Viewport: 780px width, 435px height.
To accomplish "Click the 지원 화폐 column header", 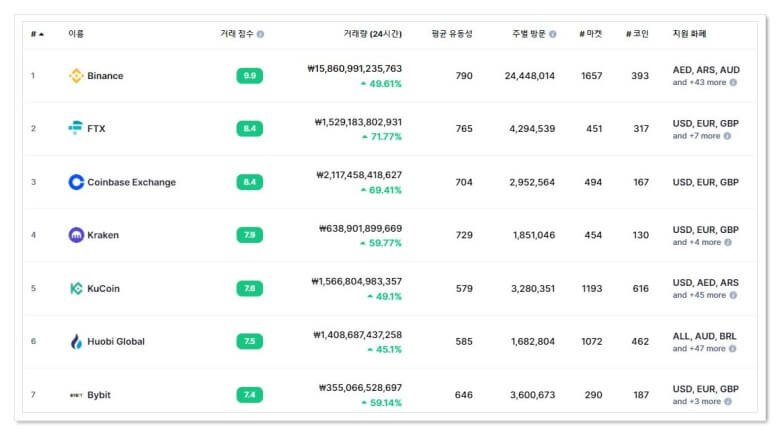I will (x=689, y=34).
